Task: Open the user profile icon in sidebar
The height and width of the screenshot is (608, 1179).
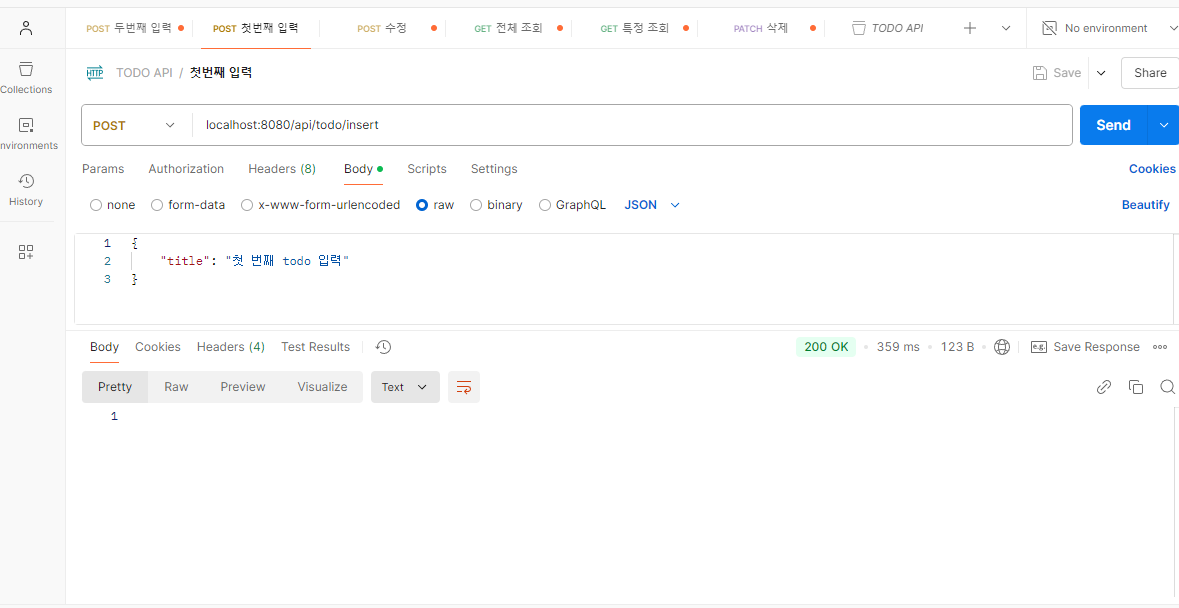Action: [x=26, y=29]
